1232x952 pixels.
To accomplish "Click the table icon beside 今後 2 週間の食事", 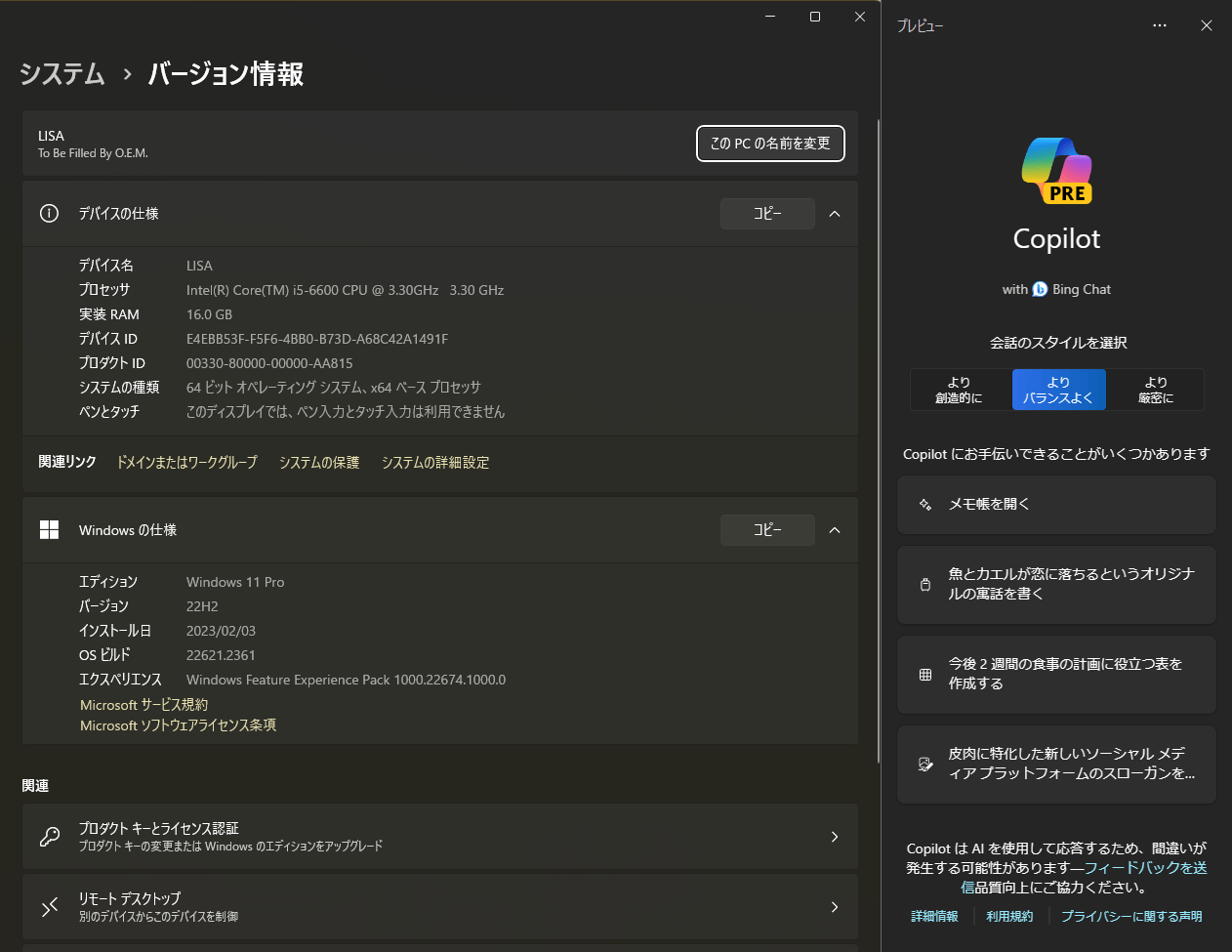I will click(925, 675).
